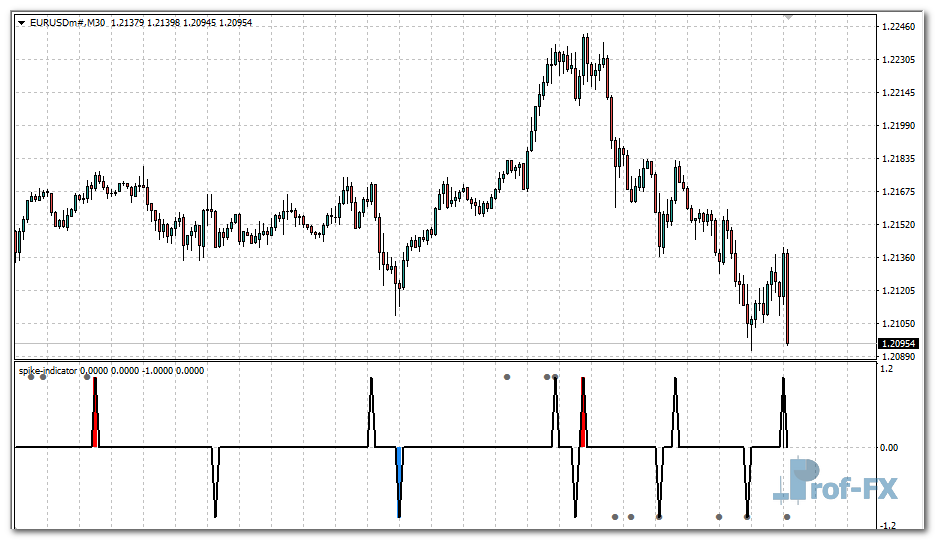The height and width of the screenshot is (540, 935).
Task: Click the dropdown triangle beside EURUSDm#,M30
Action: coord(21,22)
